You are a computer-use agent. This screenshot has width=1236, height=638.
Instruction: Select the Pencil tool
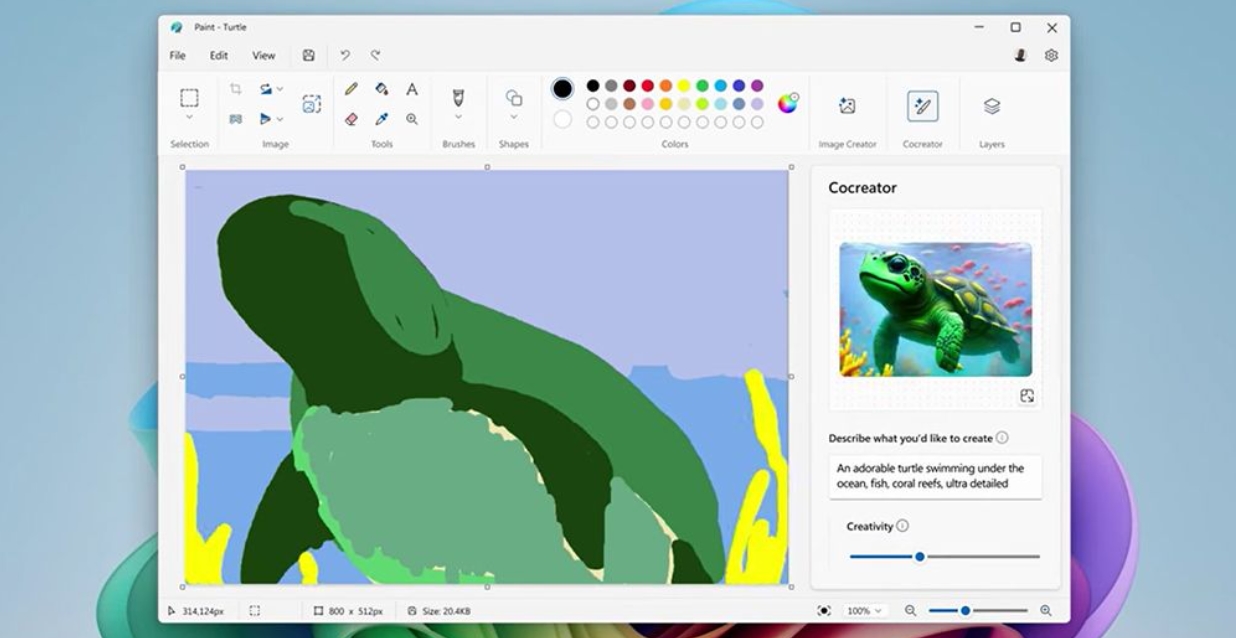tap(351, 89)
